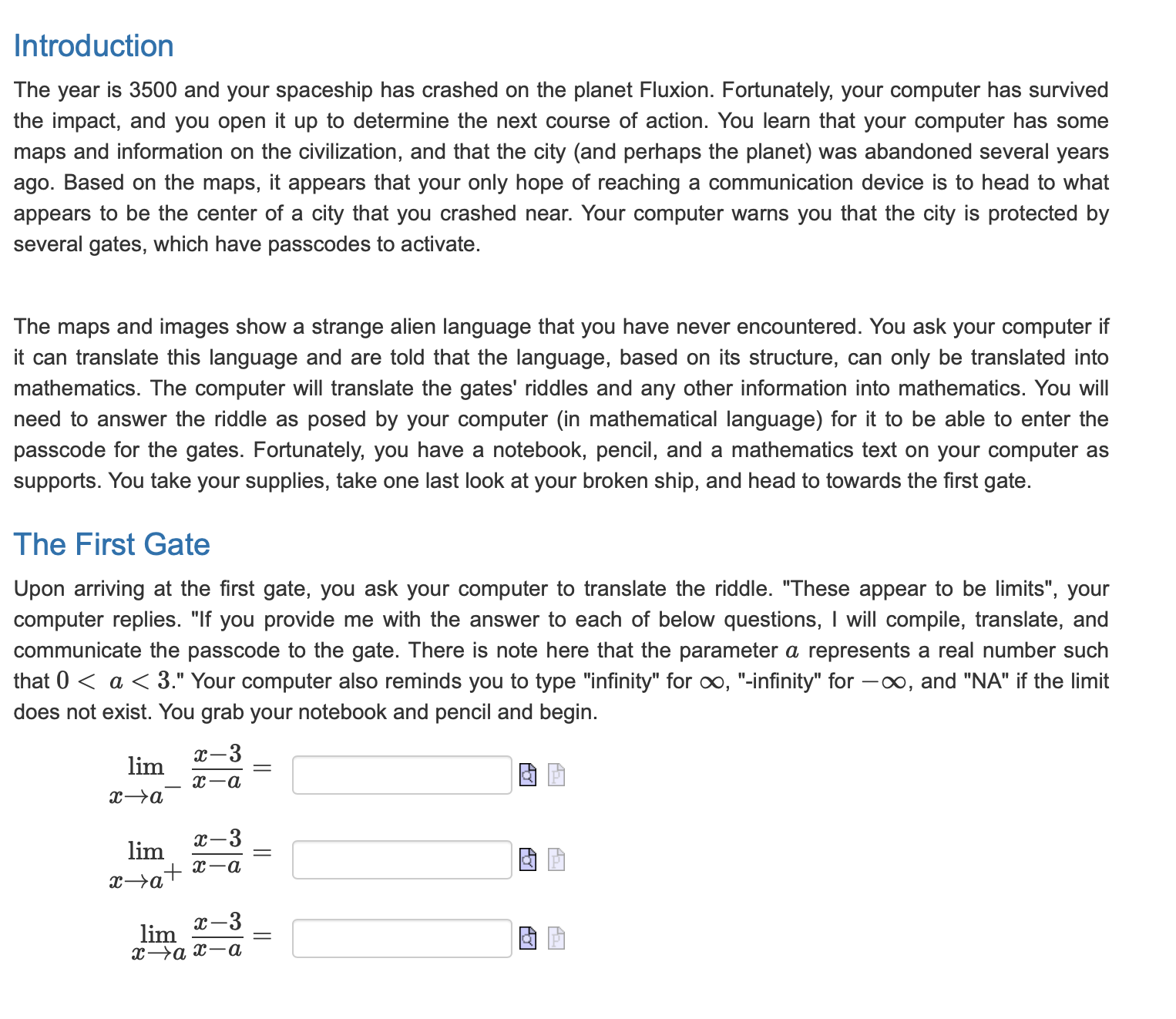Screen dimensions: 1176x1019
Task: Place cursor in the x→a⁻ answer field
Action: click(401, 775)
